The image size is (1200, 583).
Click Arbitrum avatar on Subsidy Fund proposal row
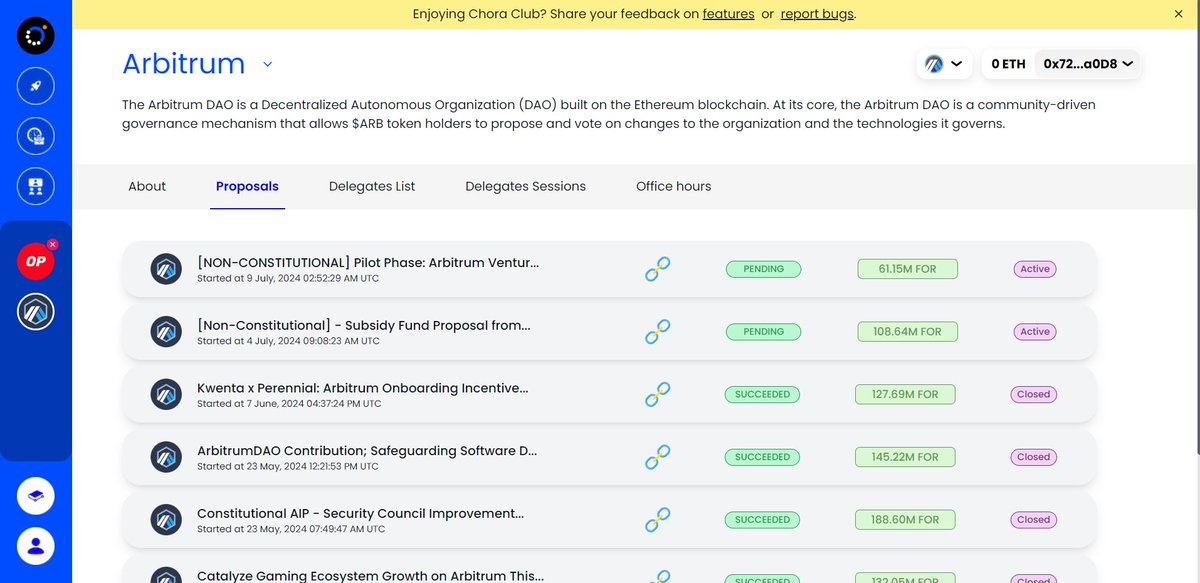pyautogui.click(x=165, y=332)
